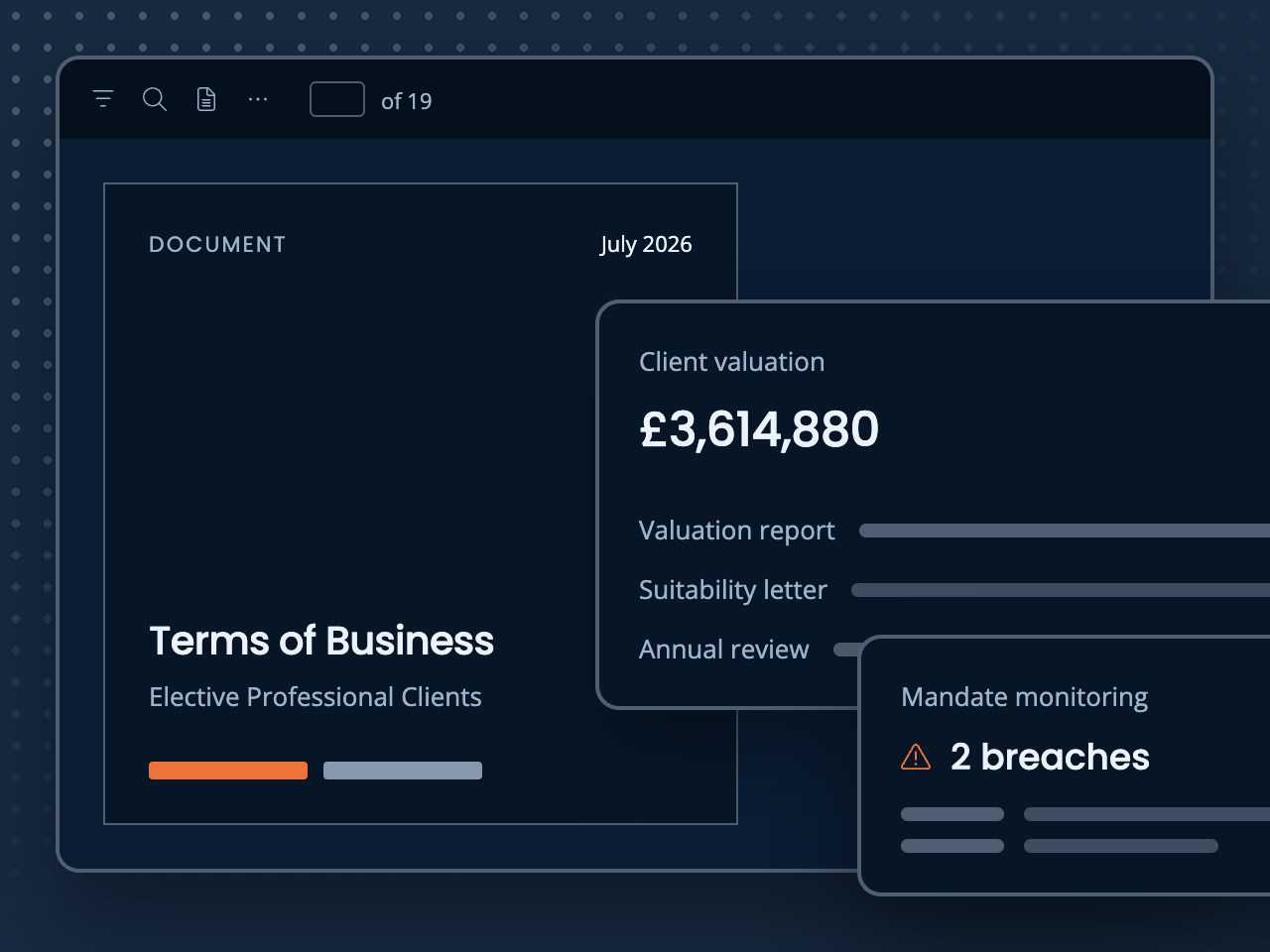Select the orange bar under Terms of Business
The height and width of the screenshot is (952, 1270).
point(228,771)
